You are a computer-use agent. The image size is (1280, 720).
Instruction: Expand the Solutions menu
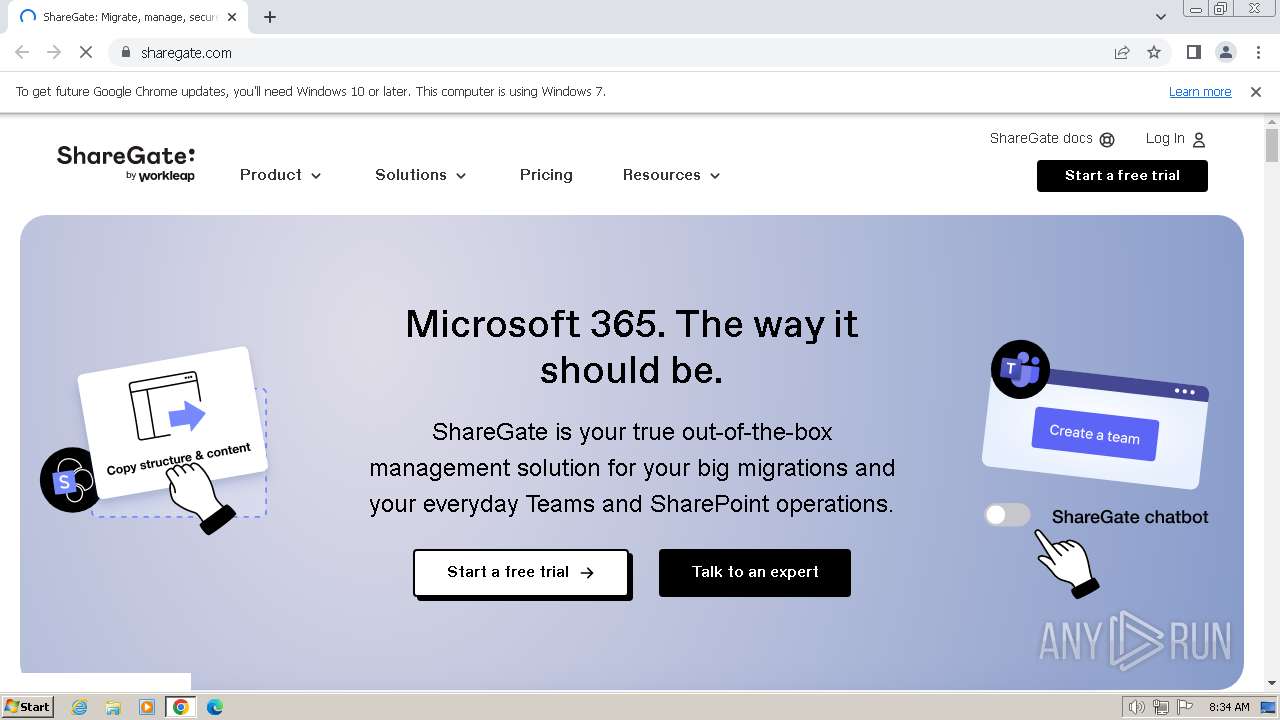click(421, 175)
